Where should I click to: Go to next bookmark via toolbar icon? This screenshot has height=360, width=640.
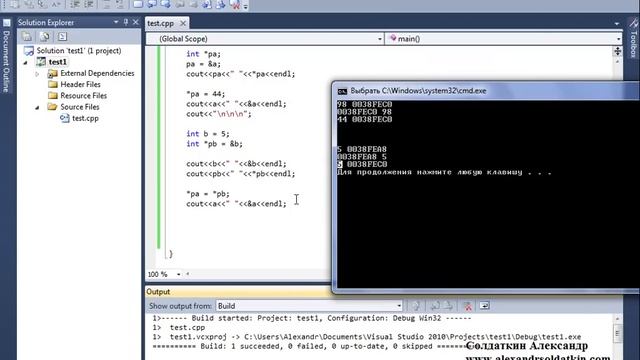coord(165,4)
